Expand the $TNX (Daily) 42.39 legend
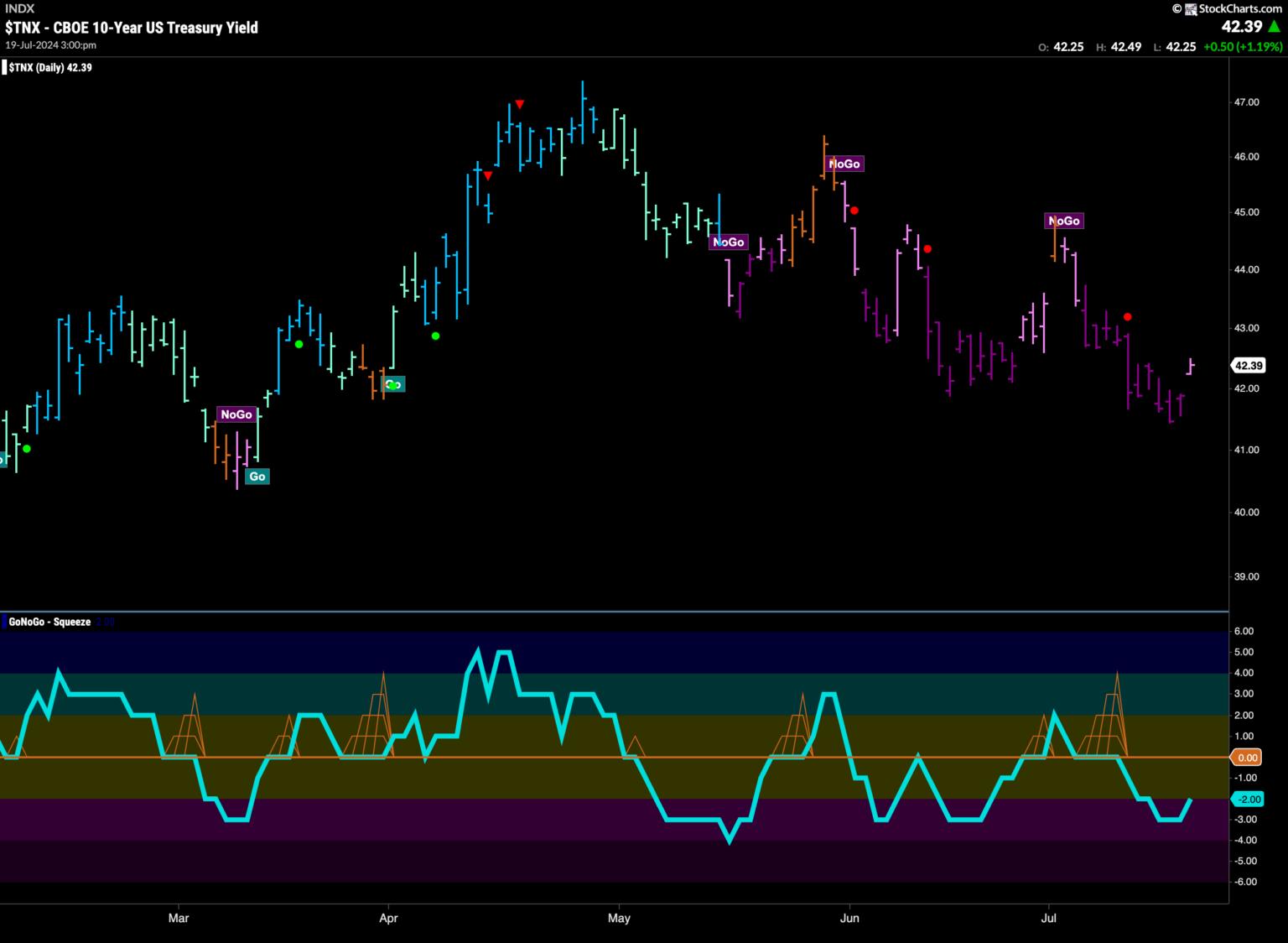 [x=50, y=68]
